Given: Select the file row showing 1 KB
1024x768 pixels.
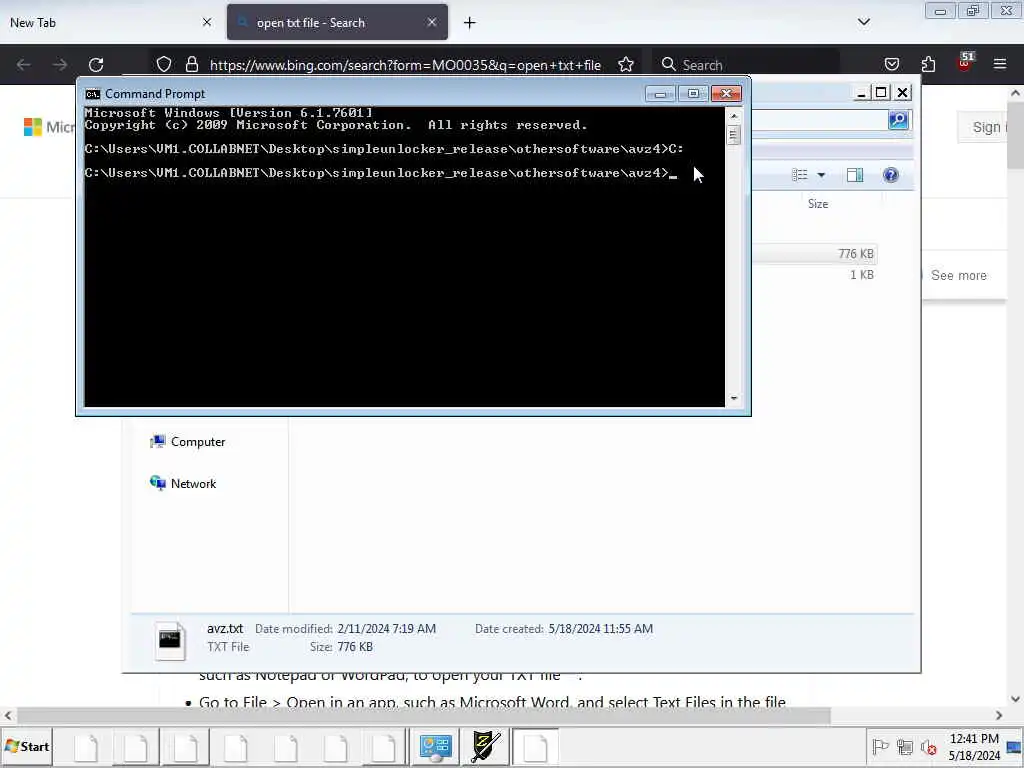Looking at the screenshot, I should (x=813, y=275).
